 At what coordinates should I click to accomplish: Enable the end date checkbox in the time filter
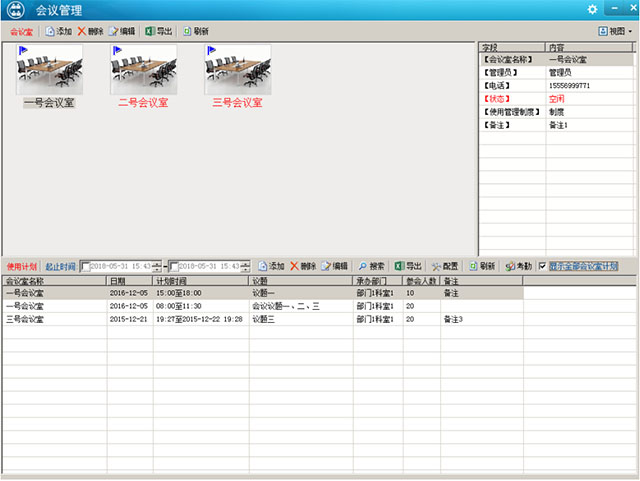(175, 266)
